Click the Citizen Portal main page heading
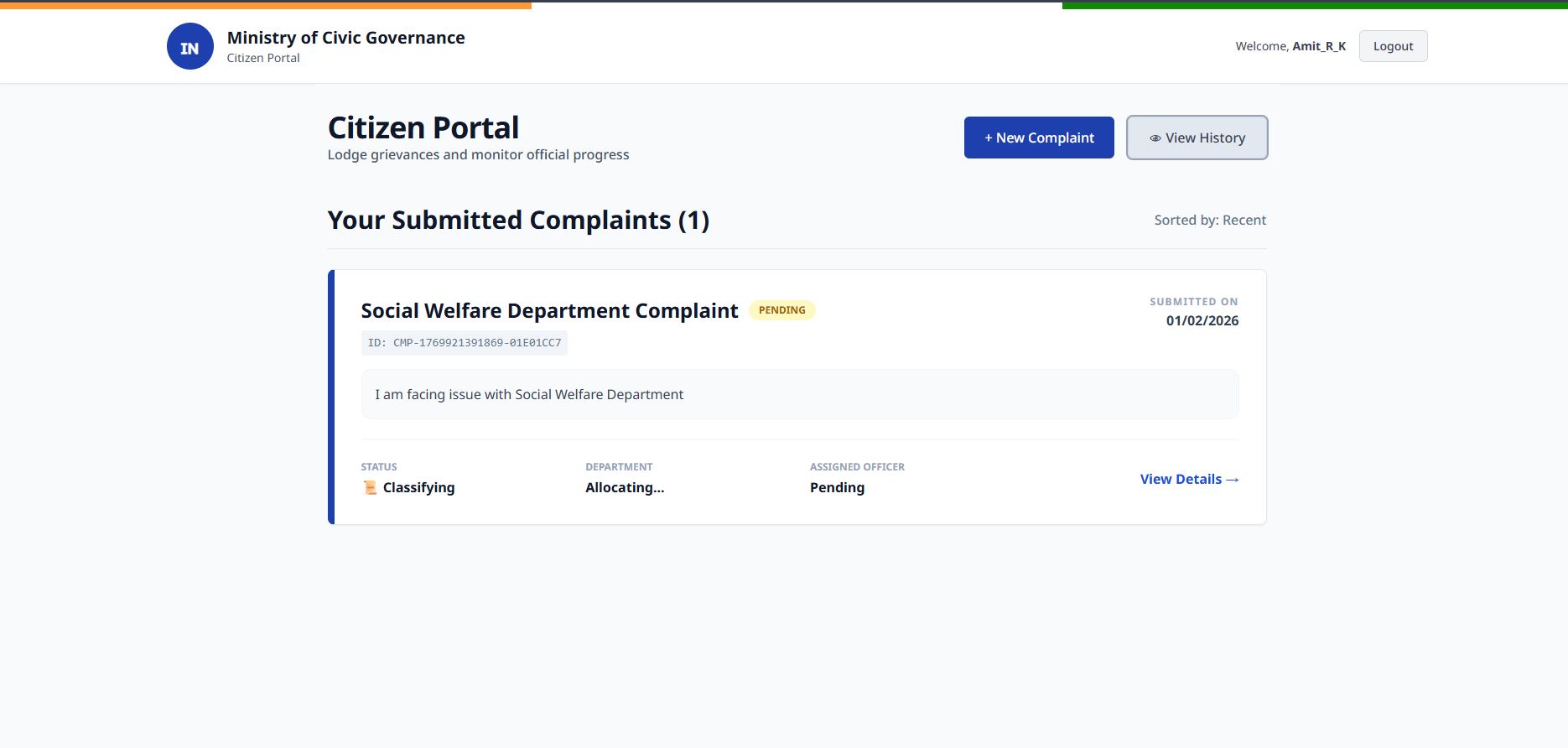This screenshot has height=748, width=1568. pyautogui.click(x=423, y=127)
